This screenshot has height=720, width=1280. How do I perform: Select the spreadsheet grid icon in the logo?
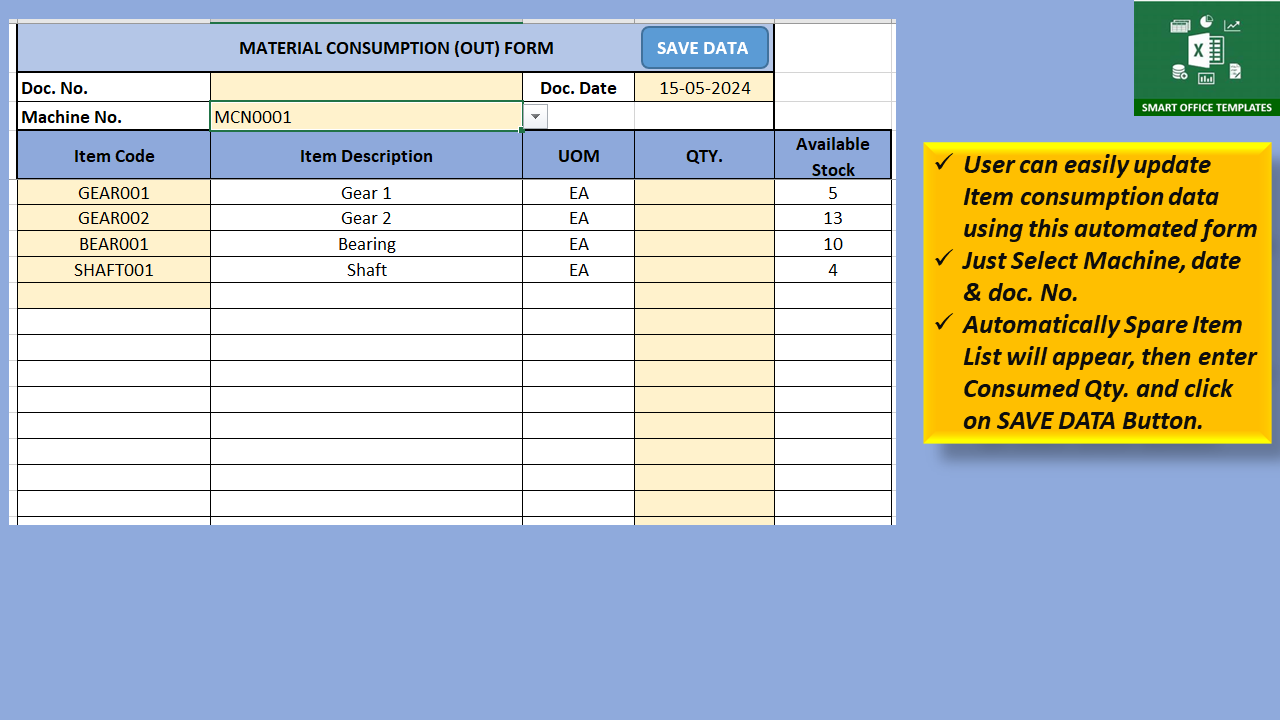coord(1180,26)
